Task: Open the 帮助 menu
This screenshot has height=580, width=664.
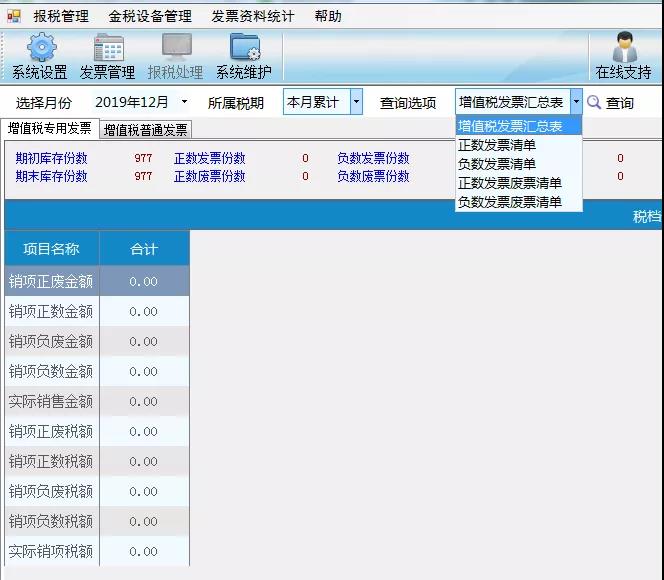Action: [327, 16]
